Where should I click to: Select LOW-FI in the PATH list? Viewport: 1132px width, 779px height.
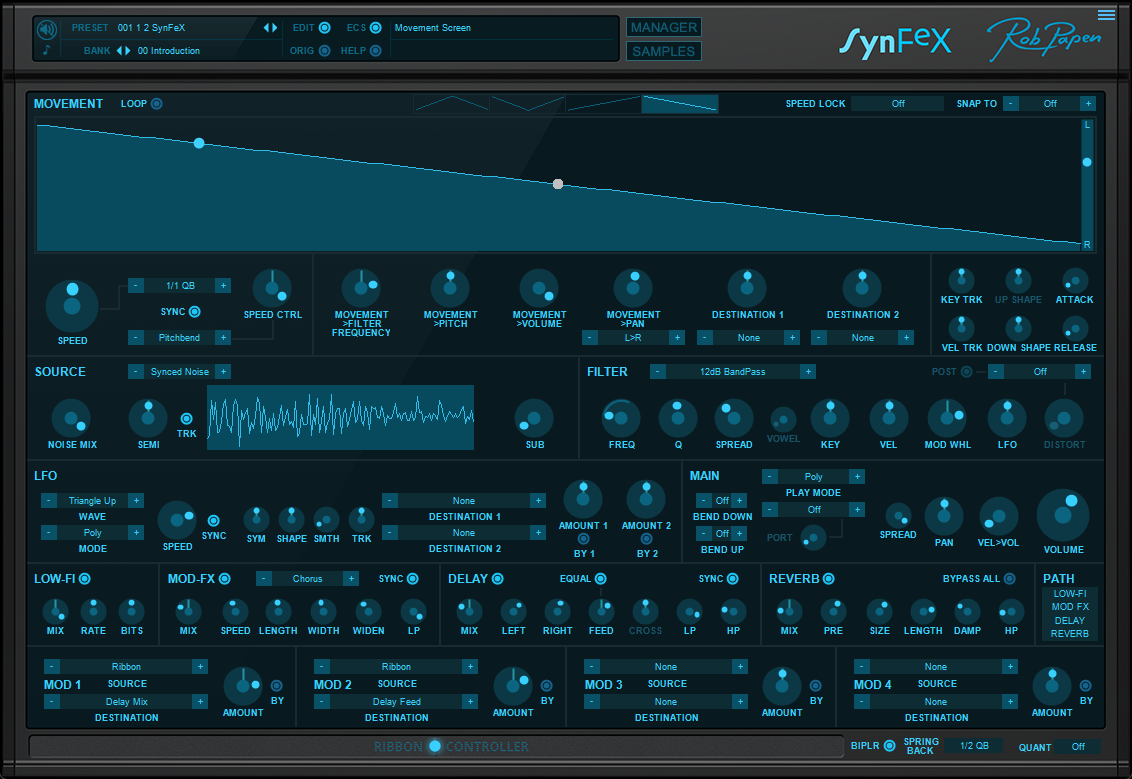(1069, 593)
